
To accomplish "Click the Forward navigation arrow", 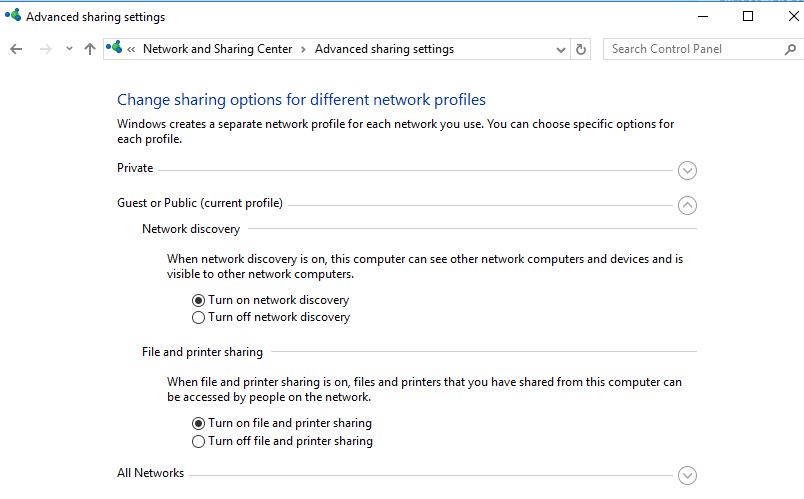I will tap(45, 49).
